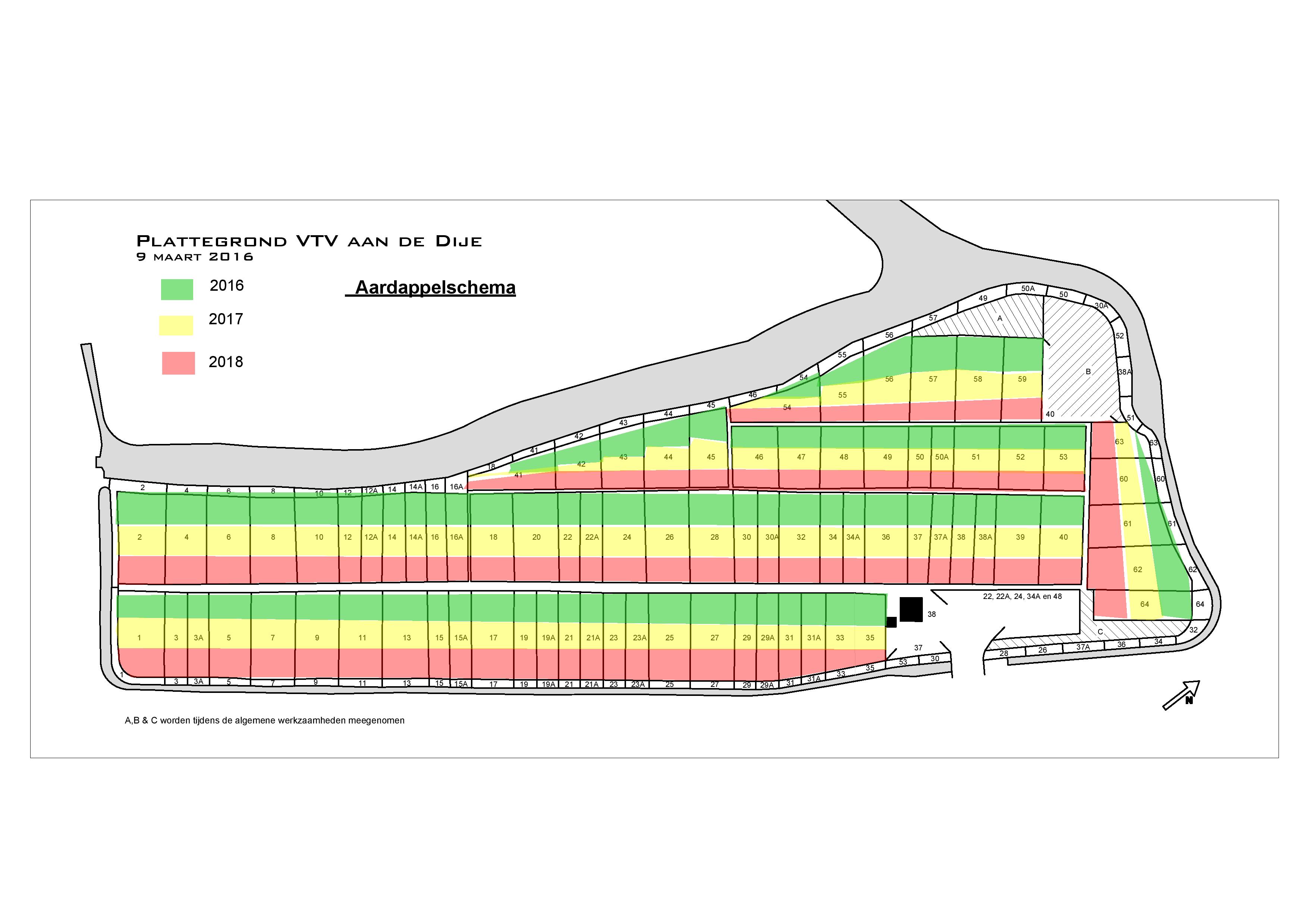Viewport: 1308px width, 924px height.
Task: Click the label 22, 22A, 24, 34A en 48
Action: tap(1022, 597)
